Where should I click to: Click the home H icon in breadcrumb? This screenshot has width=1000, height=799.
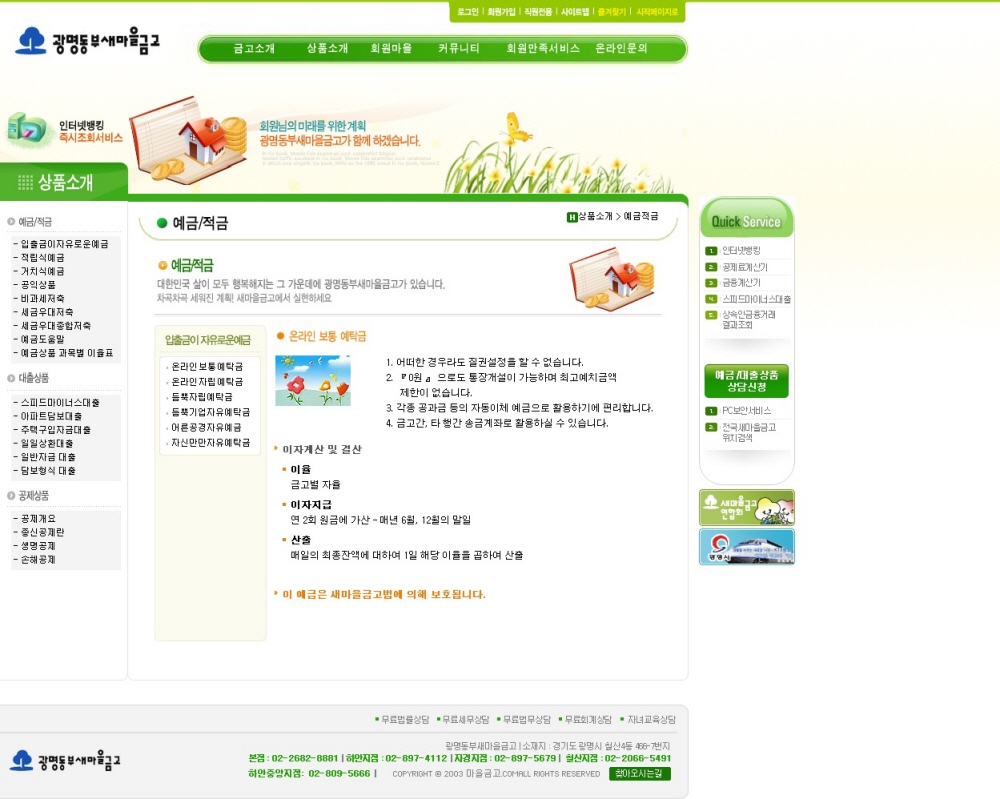[572, 217]
